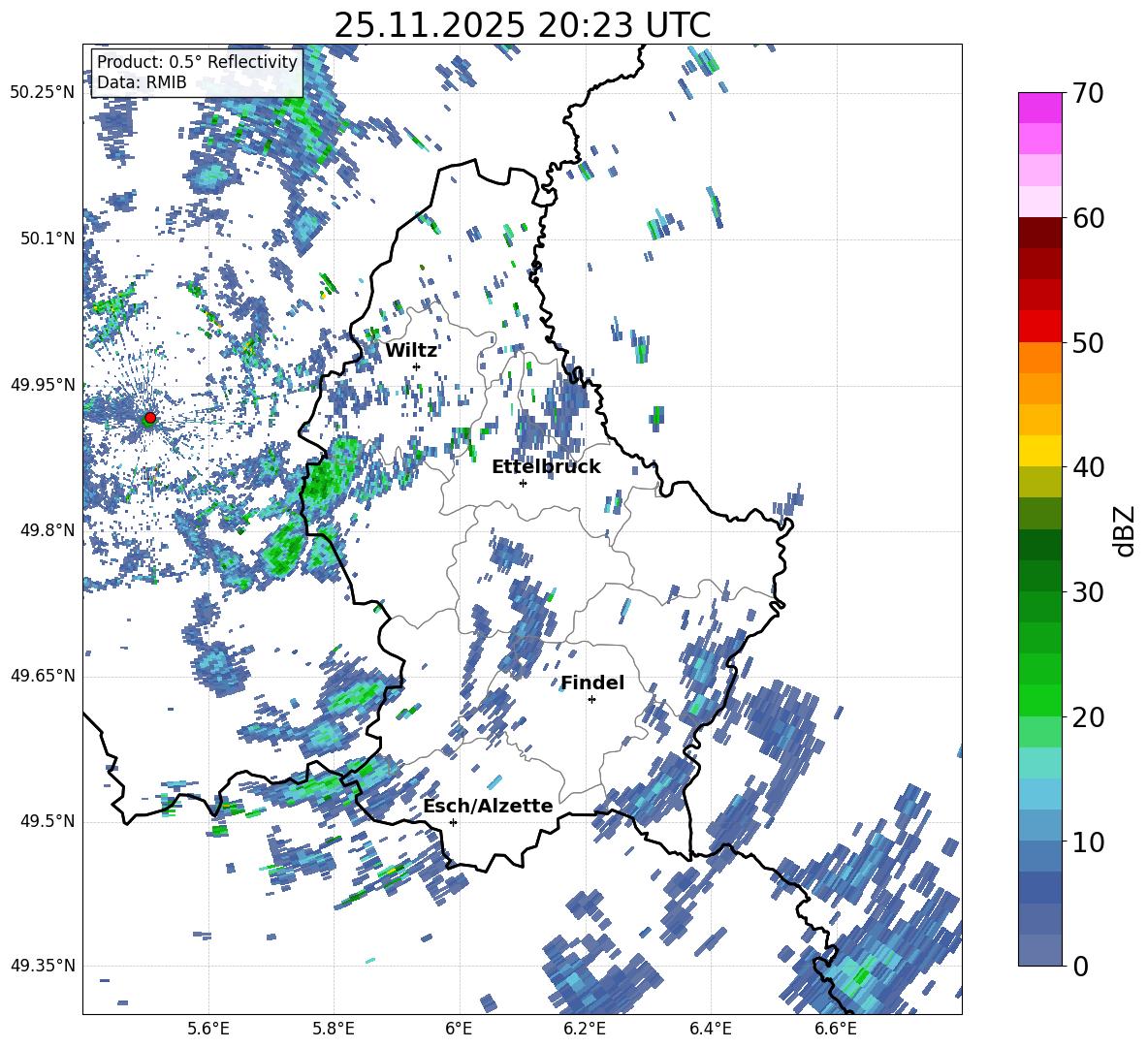Click the red radar location dot
The width and height of the screenshot is (1148, 1048).
coord(149,418)
